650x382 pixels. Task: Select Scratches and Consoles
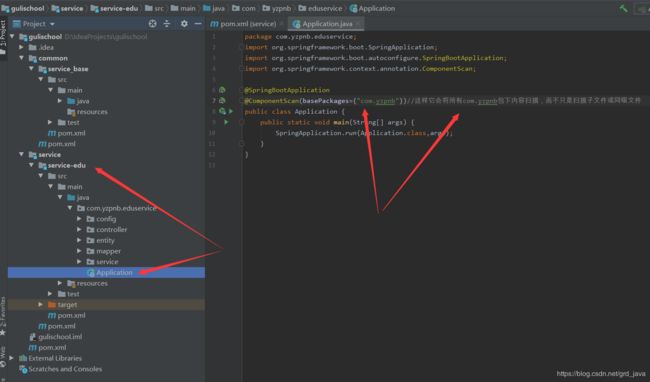click(x=61, y=369)
